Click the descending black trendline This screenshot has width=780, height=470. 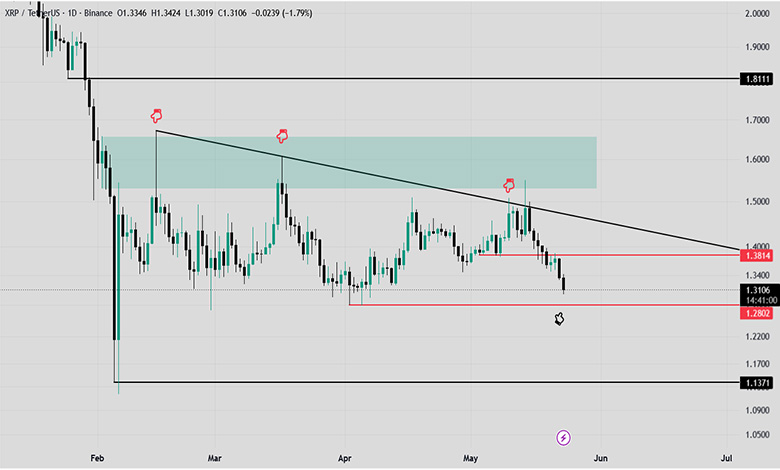pyautogui.click(x=448, y=190)
